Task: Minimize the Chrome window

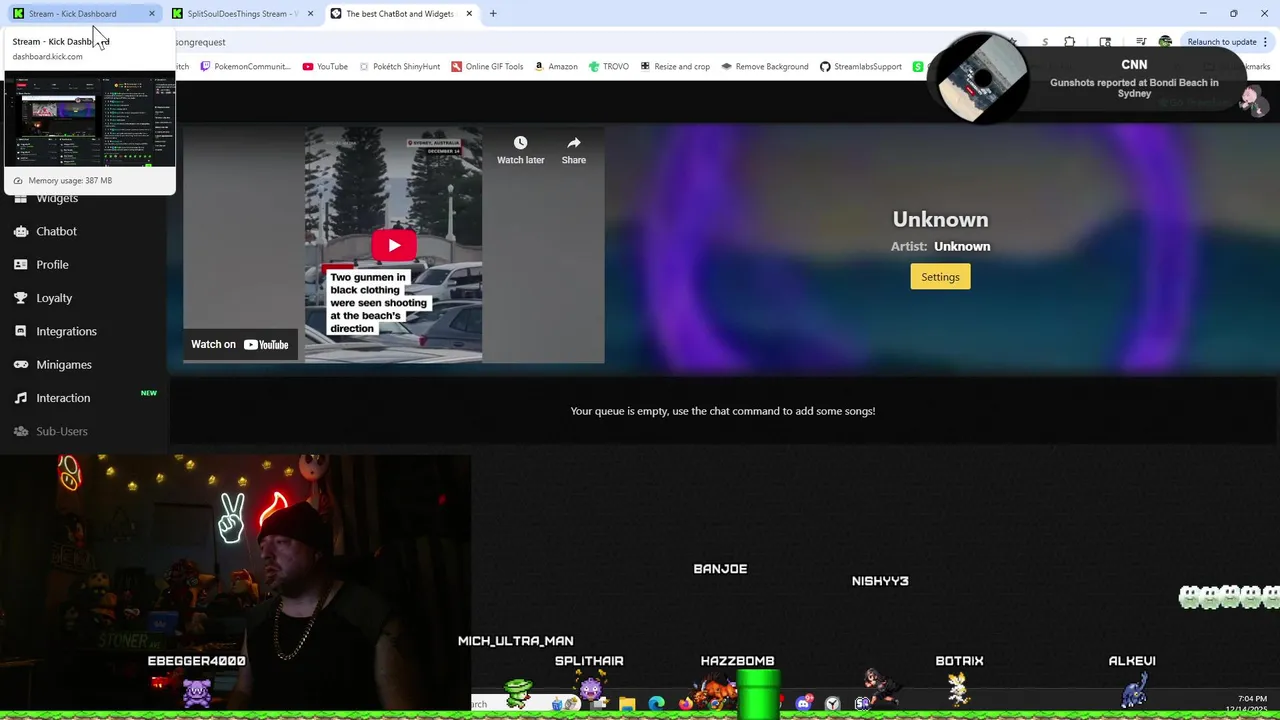Action: (x=1203, y=13)
